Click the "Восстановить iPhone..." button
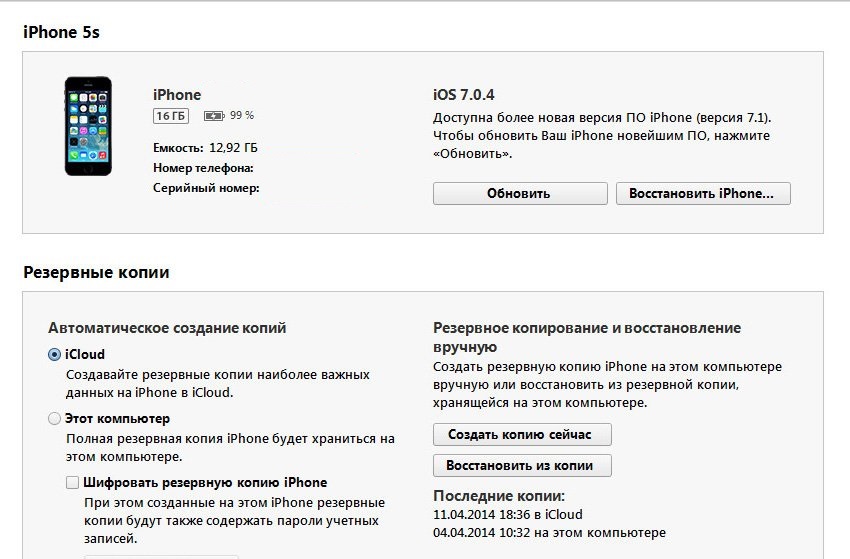Screen dimensions: 850x559 [x=702, y=194]
